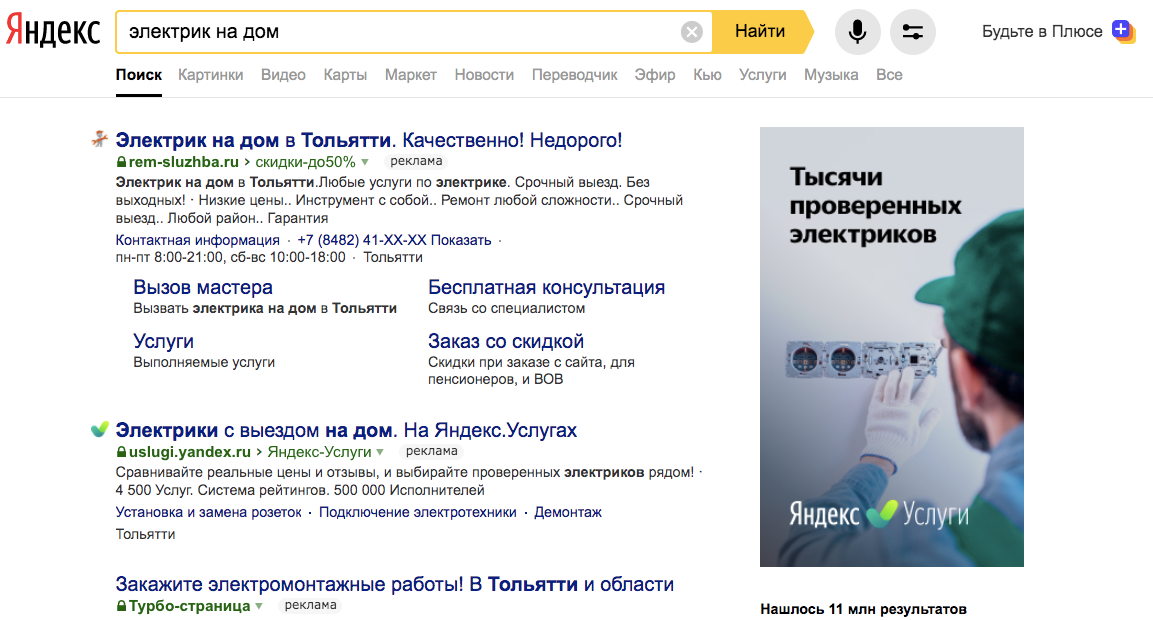
Task: Click реклама label of uslugi.yandex ad
Action: pos(432,451)
